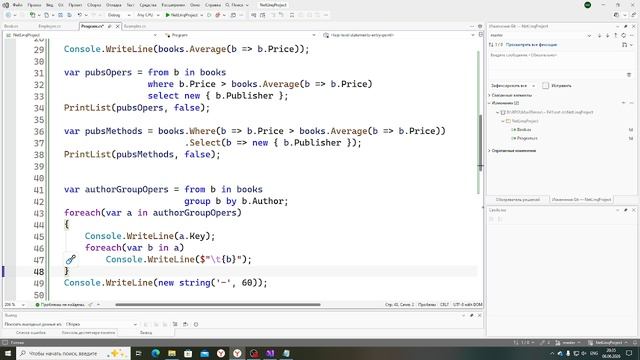Click the Sync circular icon in Git Changes

[624, 36]
